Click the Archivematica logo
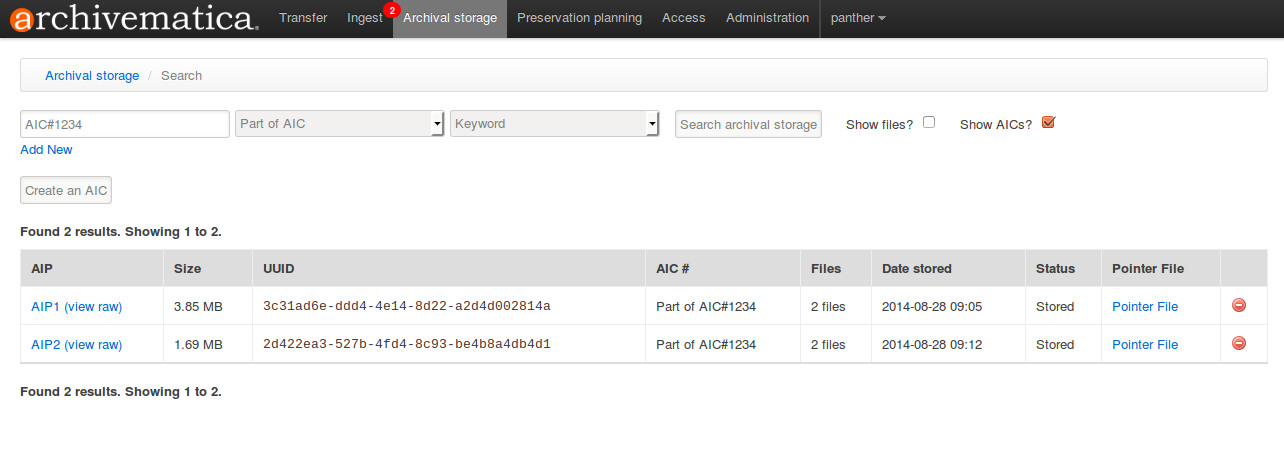 (134, 18)
